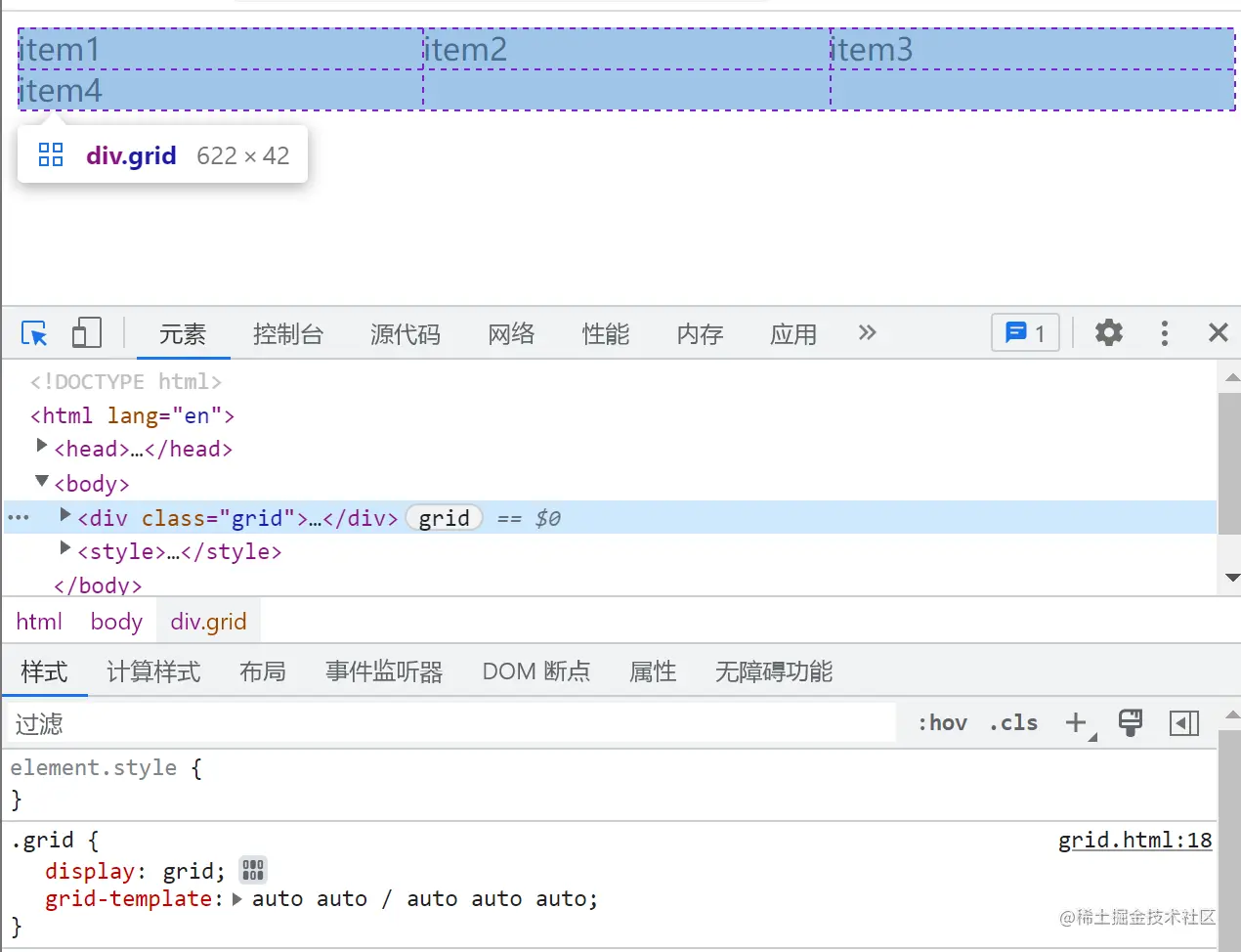Toggle the :hov element state panel
Viewport: 1241px width, 952px height.
tap(942, 722)
